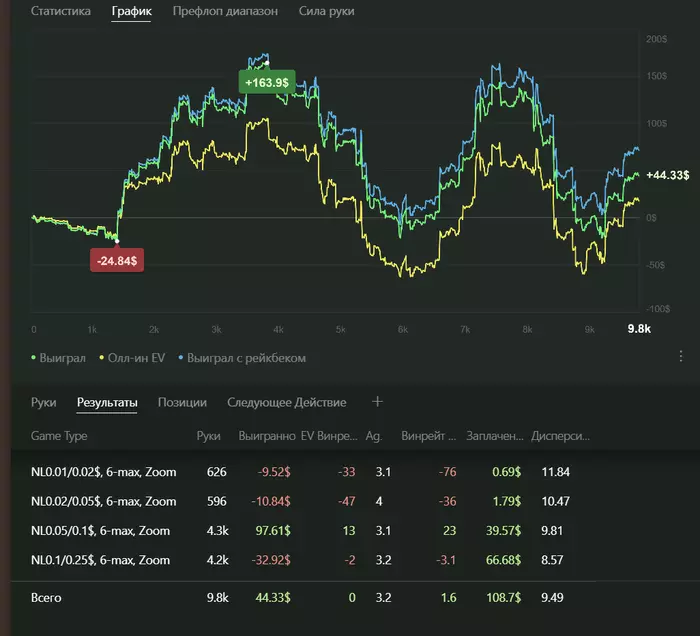
Task: Toggle the Выиграл green legend series
Action: tap(59, 357)
